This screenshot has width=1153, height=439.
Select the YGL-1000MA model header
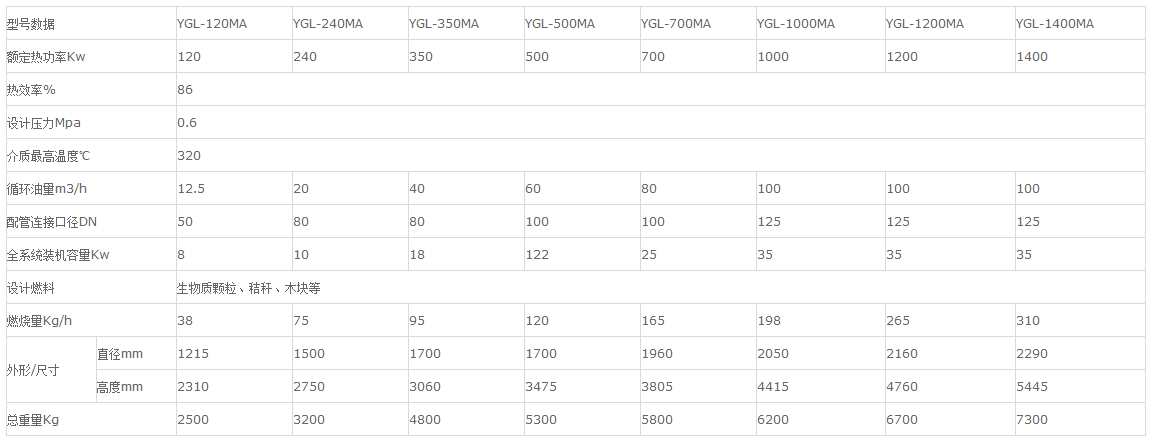[796, 23]
